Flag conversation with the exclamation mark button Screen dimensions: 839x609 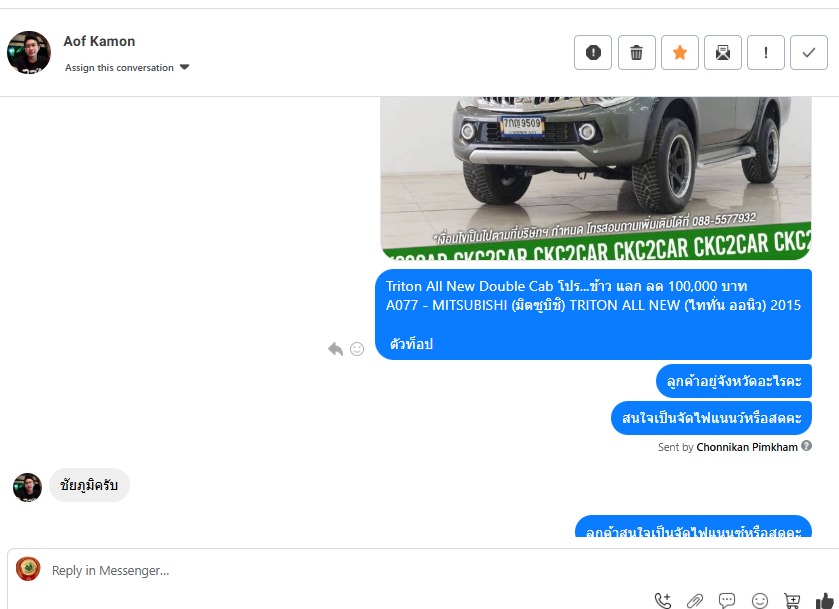[x=766, y=52]
